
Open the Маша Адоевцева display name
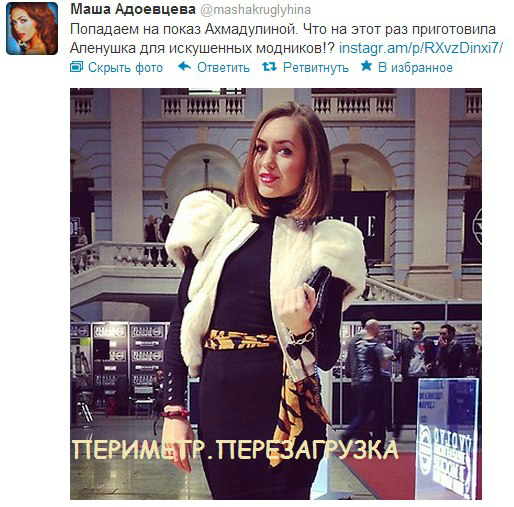pyautogui.click(x=133, y=10)
